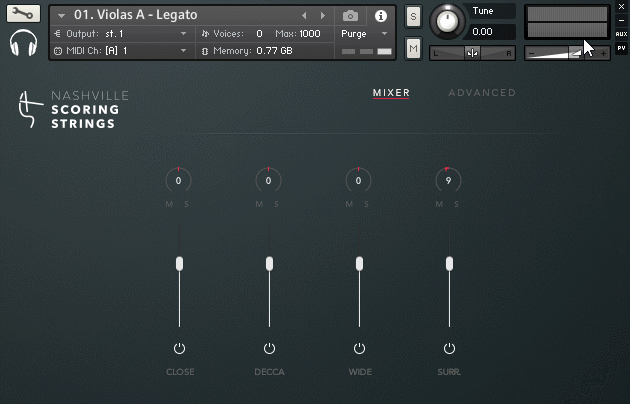Click the output level meter
The image size is (630, 404).
pos(567,22)
